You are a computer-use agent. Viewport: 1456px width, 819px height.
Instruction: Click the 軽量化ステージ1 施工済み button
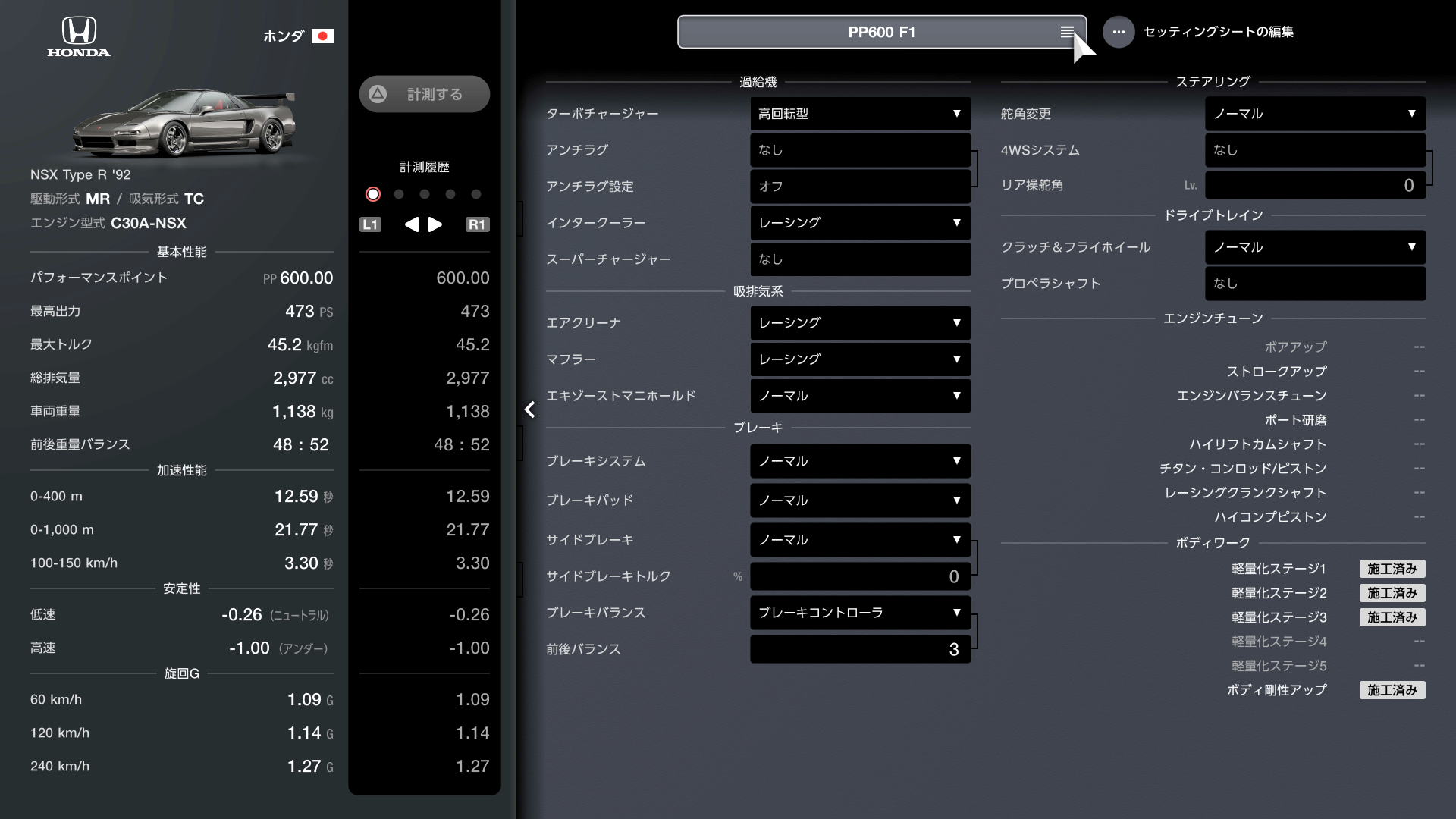(1392, 569)
